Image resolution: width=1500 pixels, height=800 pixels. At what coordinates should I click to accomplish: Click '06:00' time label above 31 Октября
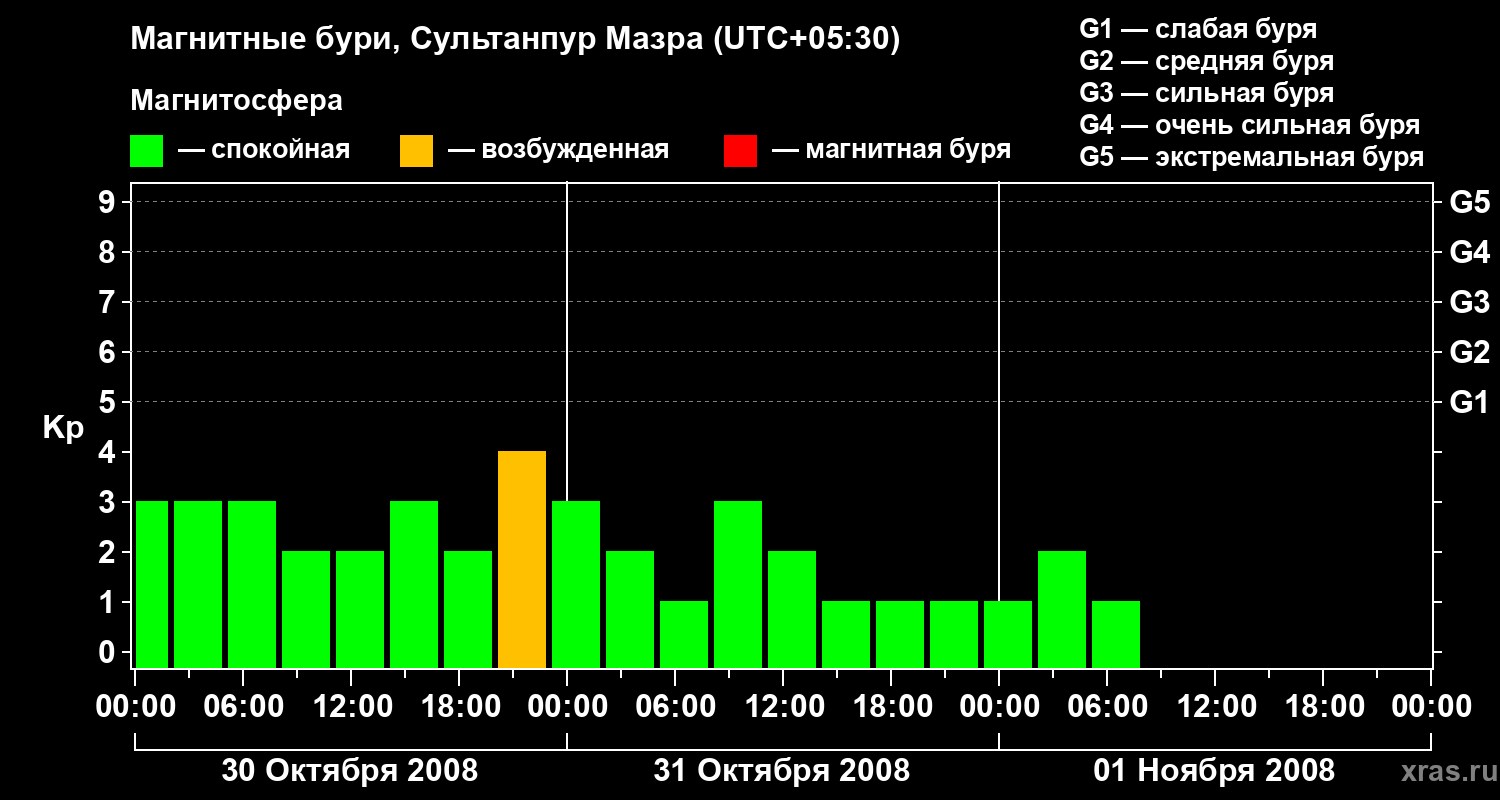(675, 706)
